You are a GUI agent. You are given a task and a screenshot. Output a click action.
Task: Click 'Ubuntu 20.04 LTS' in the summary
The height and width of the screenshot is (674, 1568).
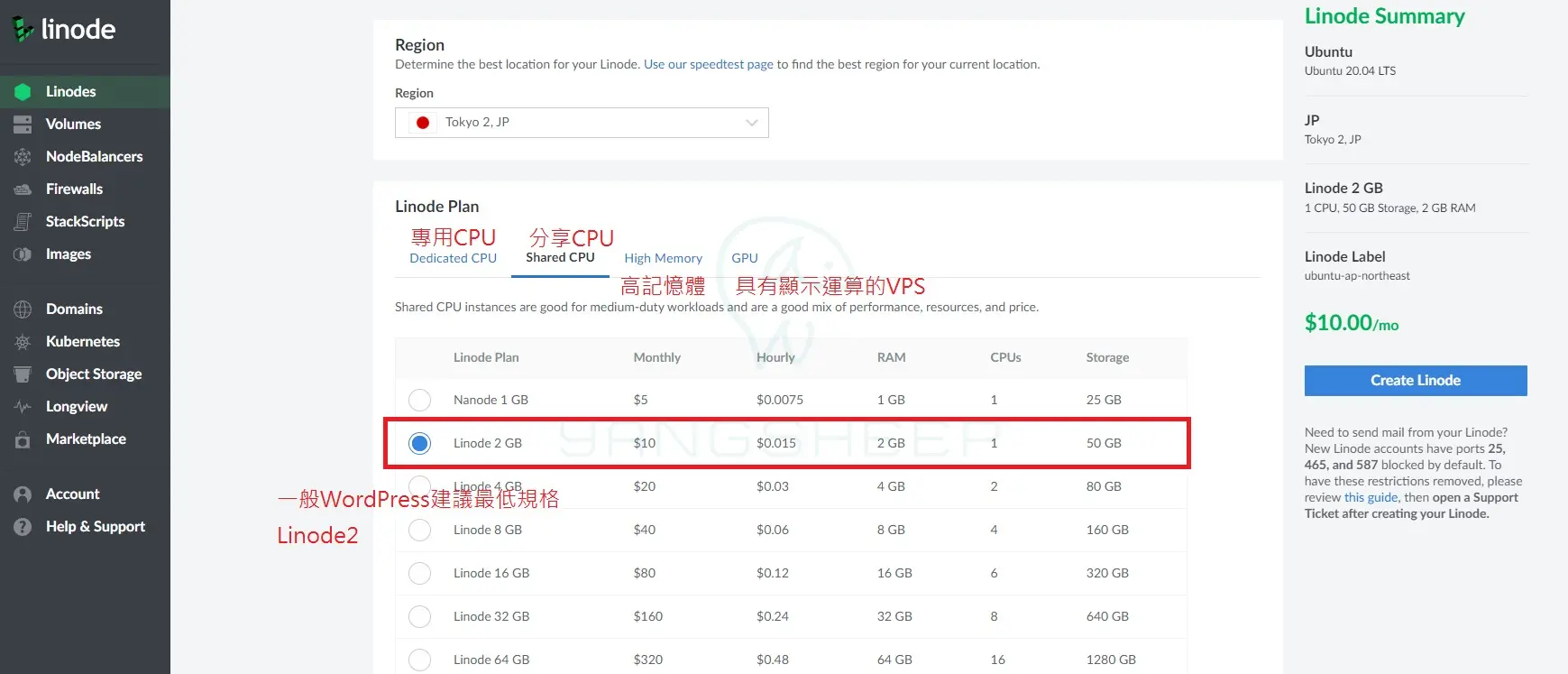coord(1350,71)
